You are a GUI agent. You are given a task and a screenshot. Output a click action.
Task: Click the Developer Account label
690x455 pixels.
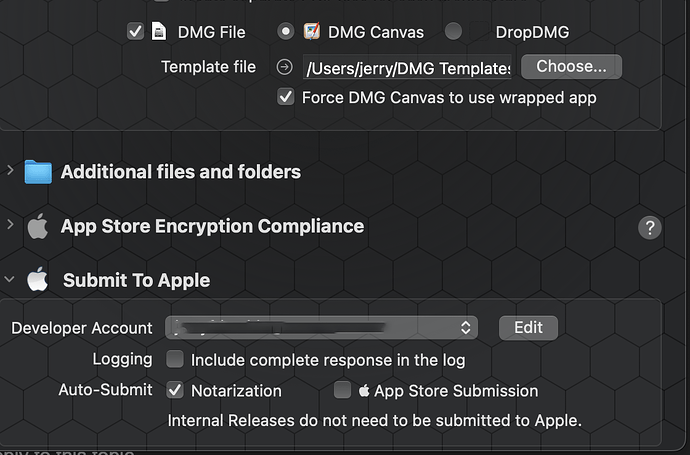(x=82, y=328)
